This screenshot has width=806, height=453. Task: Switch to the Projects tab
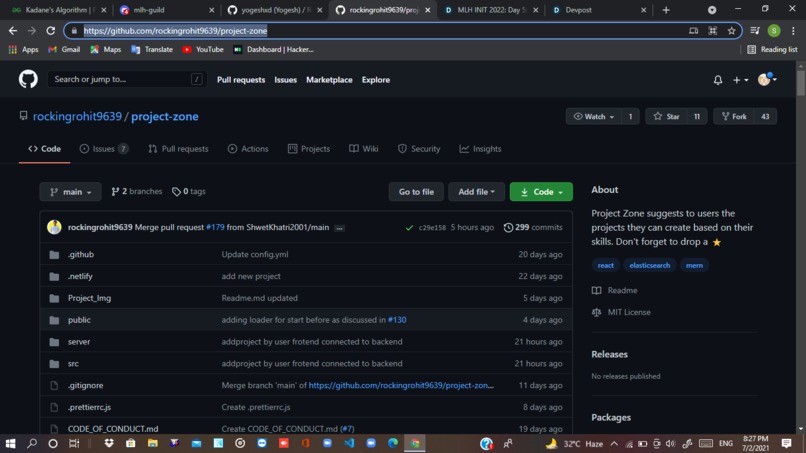309,149
